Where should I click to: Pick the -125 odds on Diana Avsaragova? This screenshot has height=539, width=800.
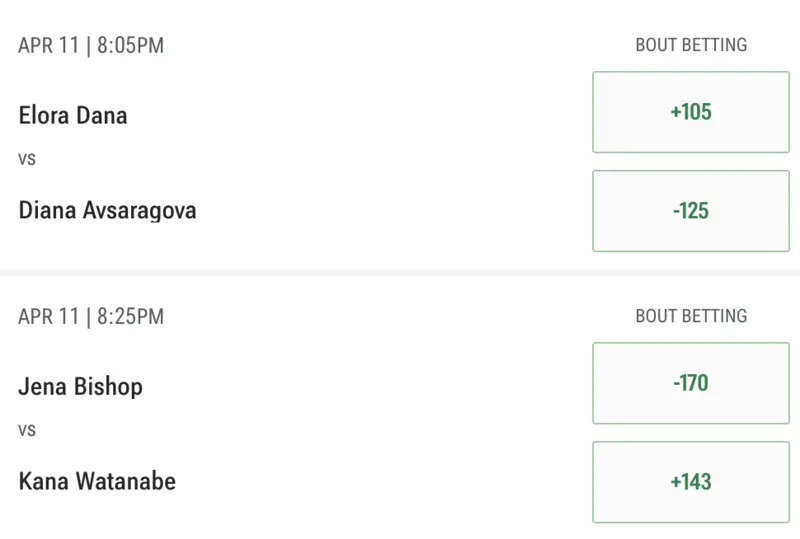691,211
